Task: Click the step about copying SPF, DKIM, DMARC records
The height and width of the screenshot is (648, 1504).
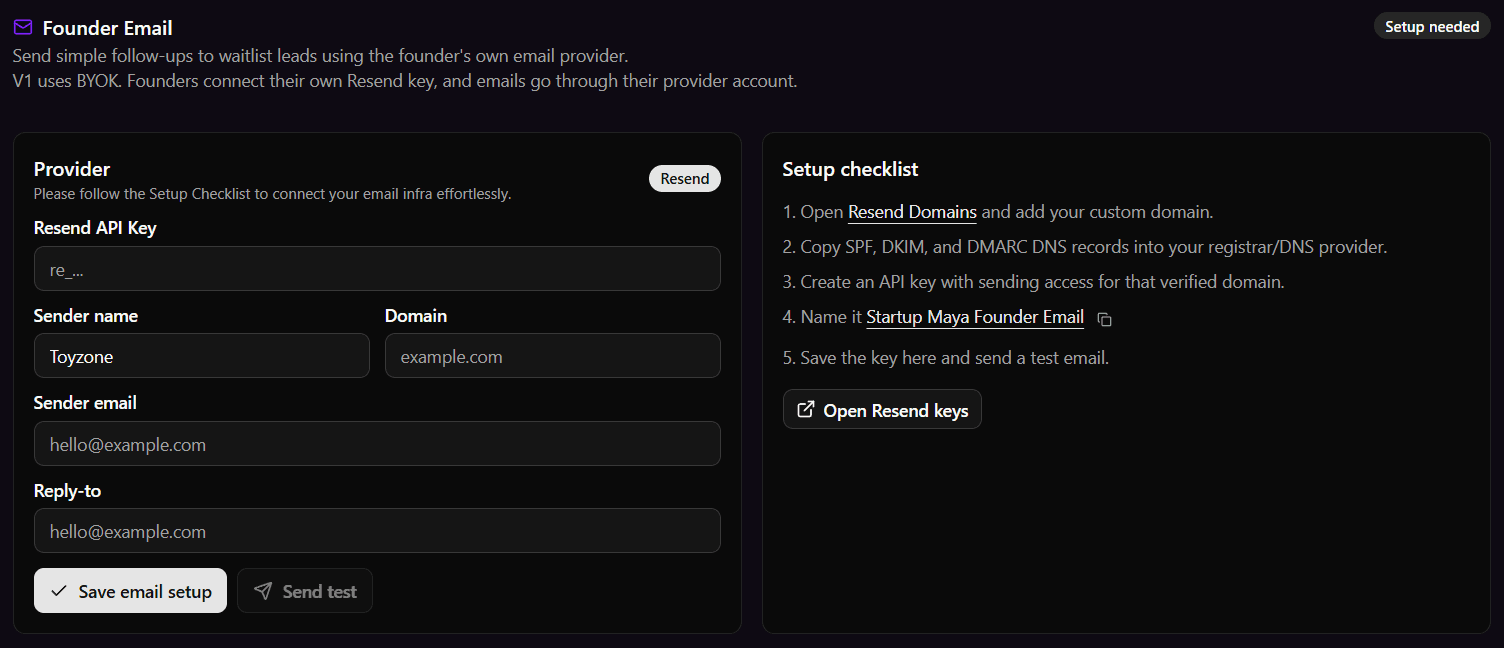Action: 1085,247
